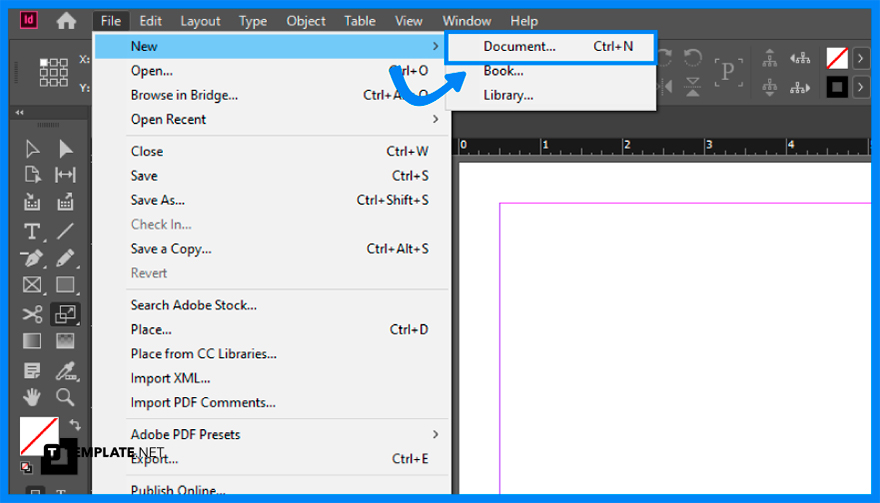Select the Gradient Feather tool
The image size is (880, 503).
click(65, 341)
